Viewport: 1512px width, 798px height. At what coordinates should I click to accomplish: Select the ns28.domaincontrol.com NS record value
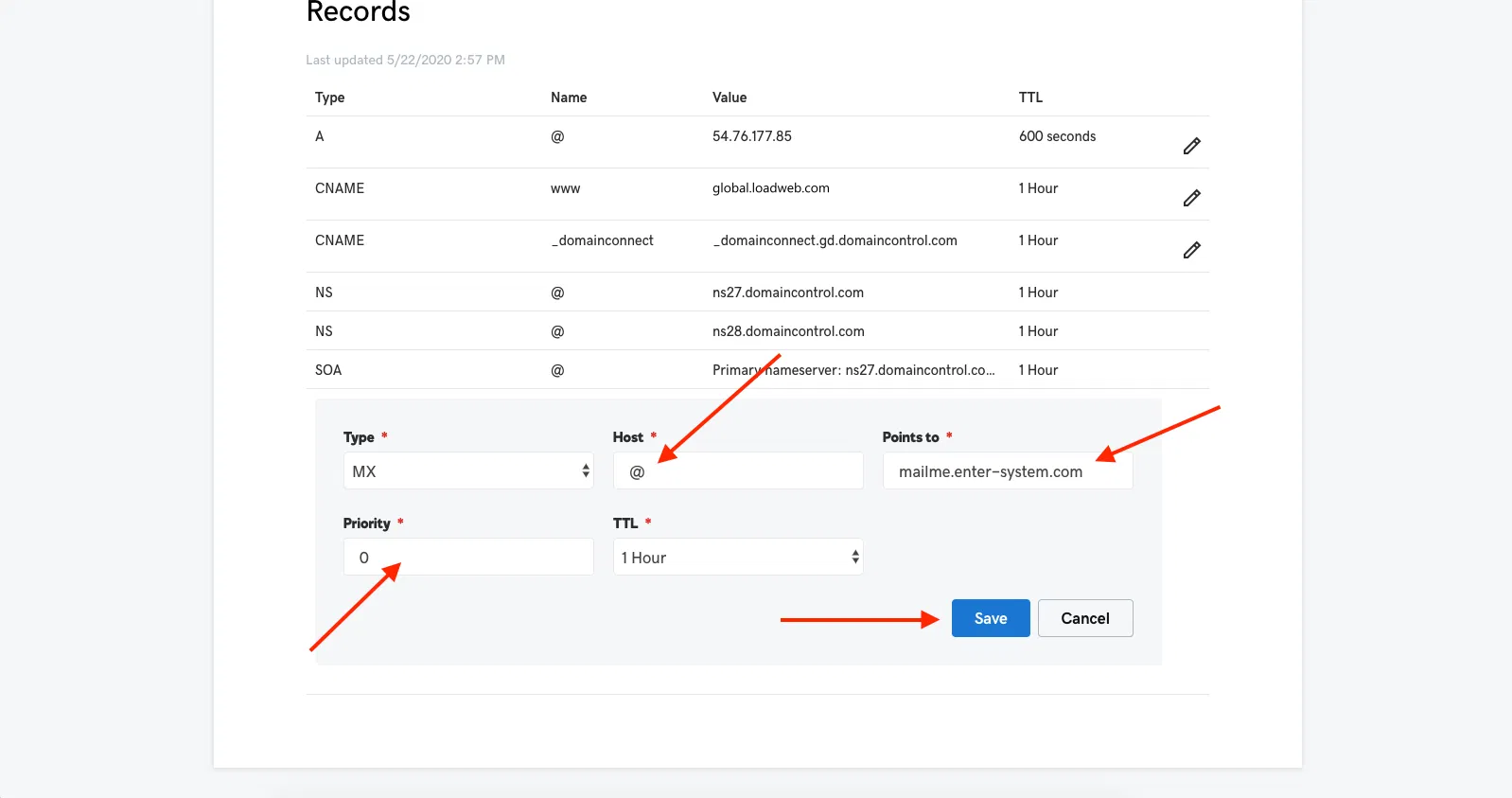(788, 331)
